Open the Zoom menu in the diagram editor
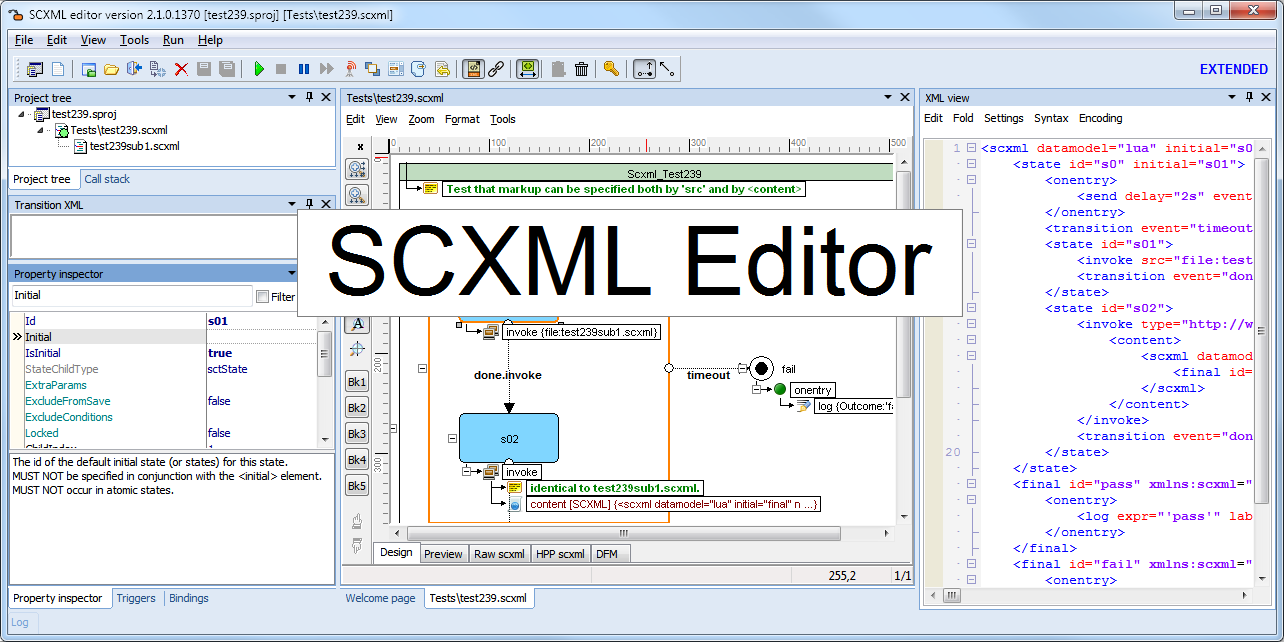The width and height of the screenshot is (1284, 642). coord(421,119)
